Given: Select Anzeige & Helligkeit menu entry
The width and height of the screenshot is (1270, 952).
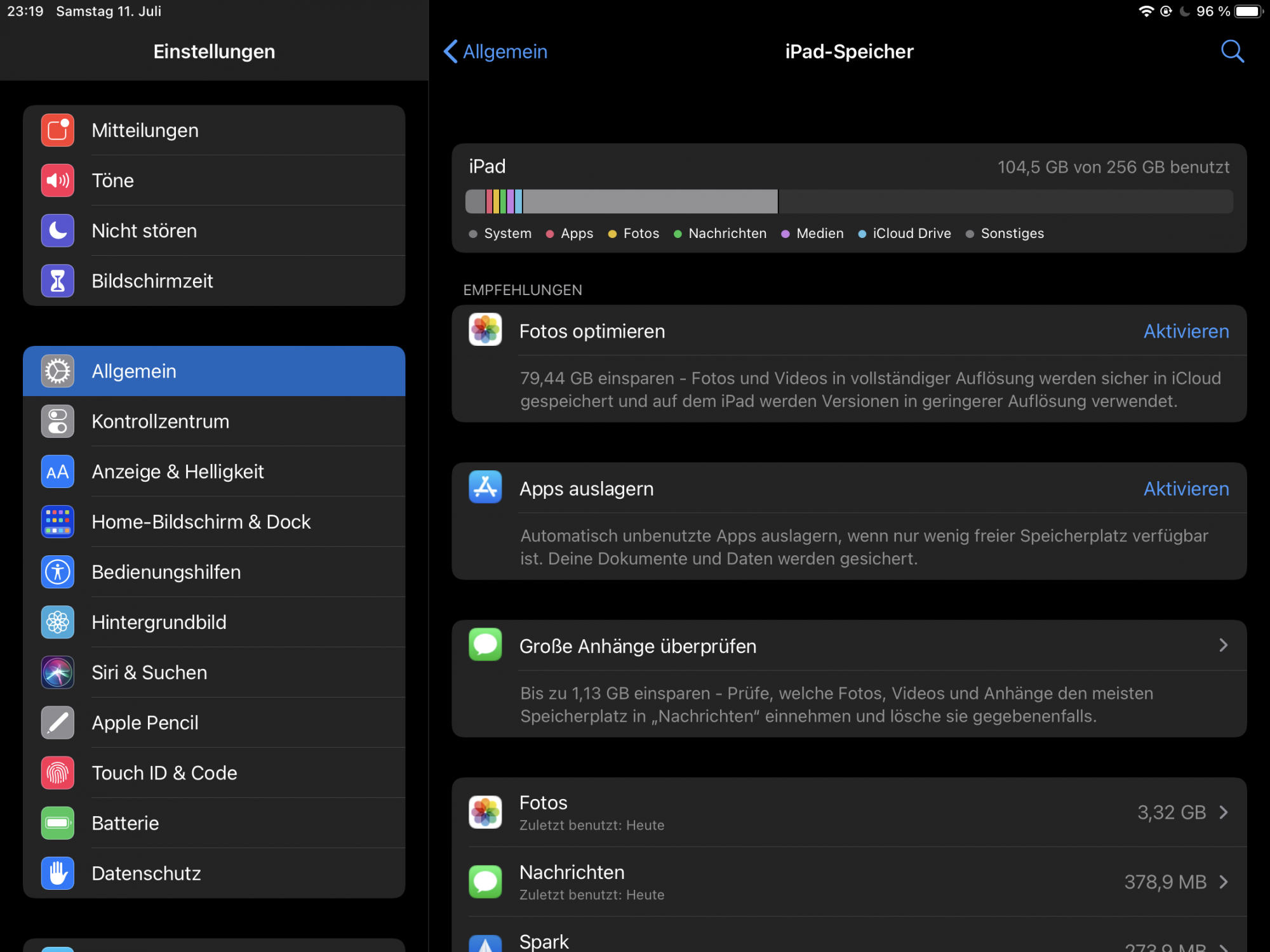Looking at the screenshot, I should (178, 472).
